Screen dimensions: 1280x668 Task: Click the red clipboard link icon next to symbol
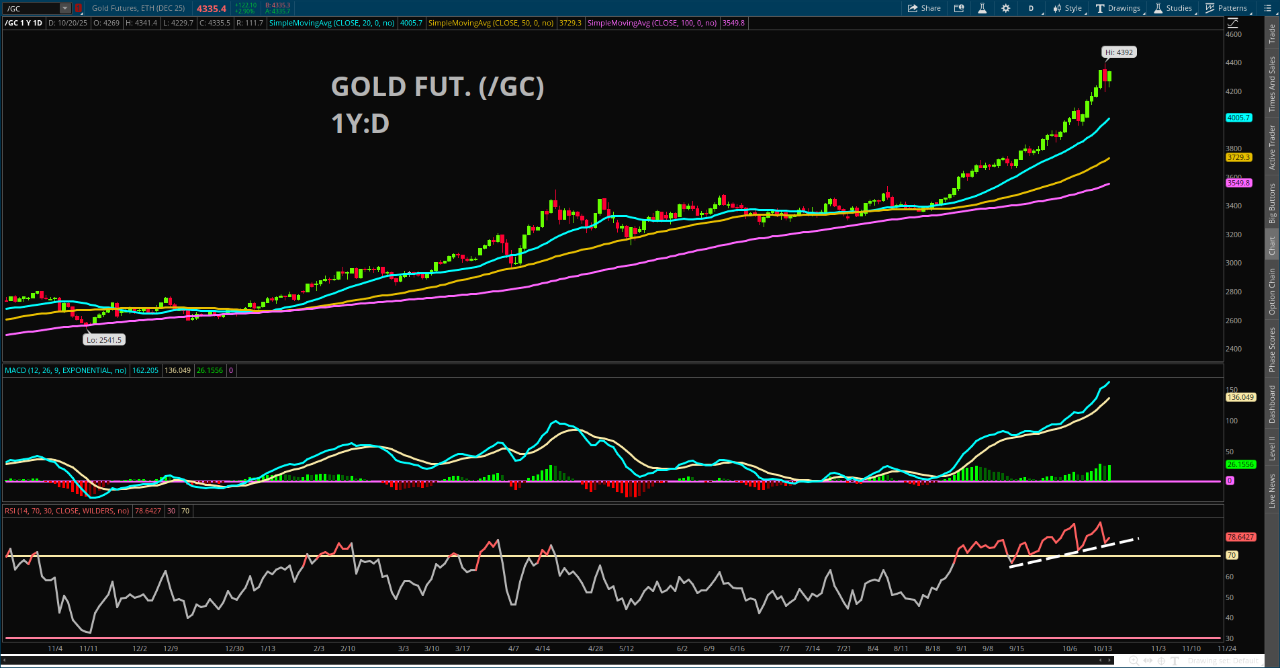pos(78,8)
